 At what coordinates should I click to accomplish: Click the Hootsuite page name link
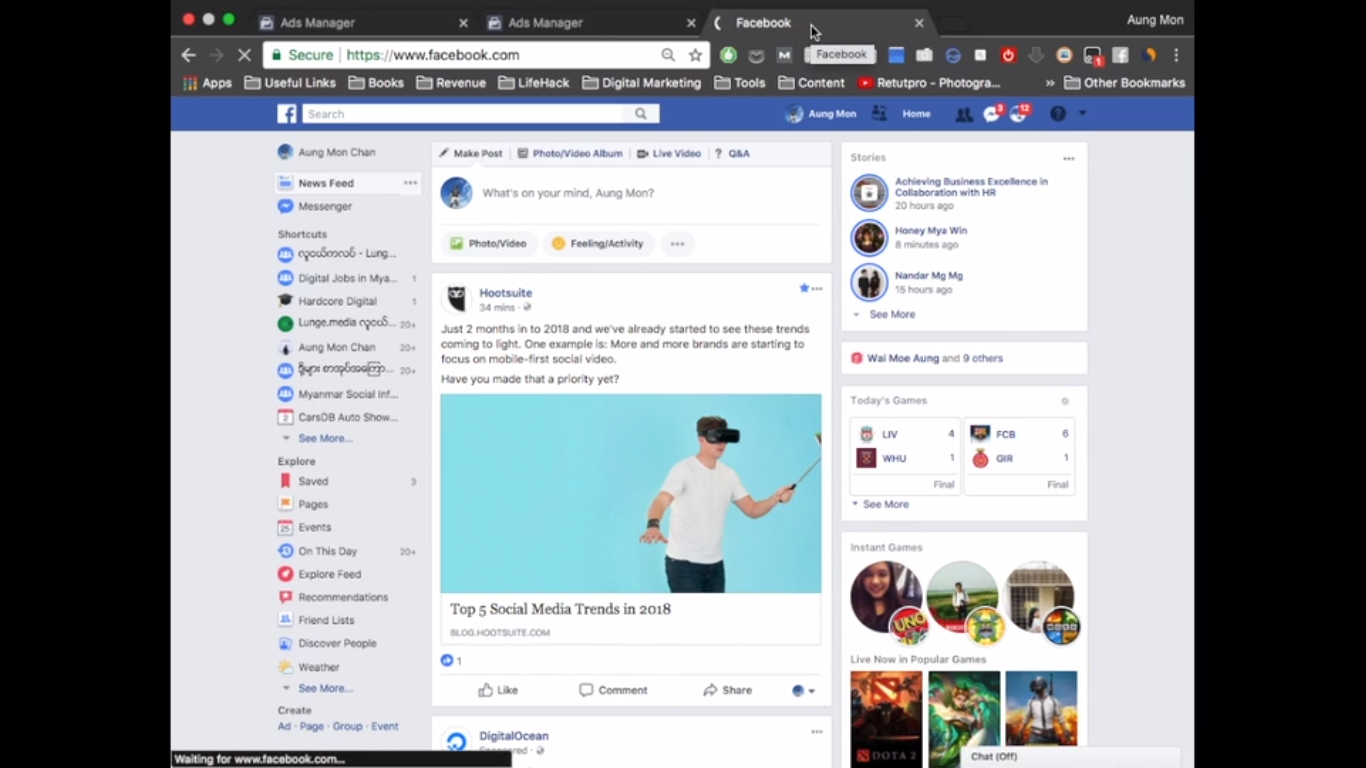pyautogui.click(x=505, y=293)
